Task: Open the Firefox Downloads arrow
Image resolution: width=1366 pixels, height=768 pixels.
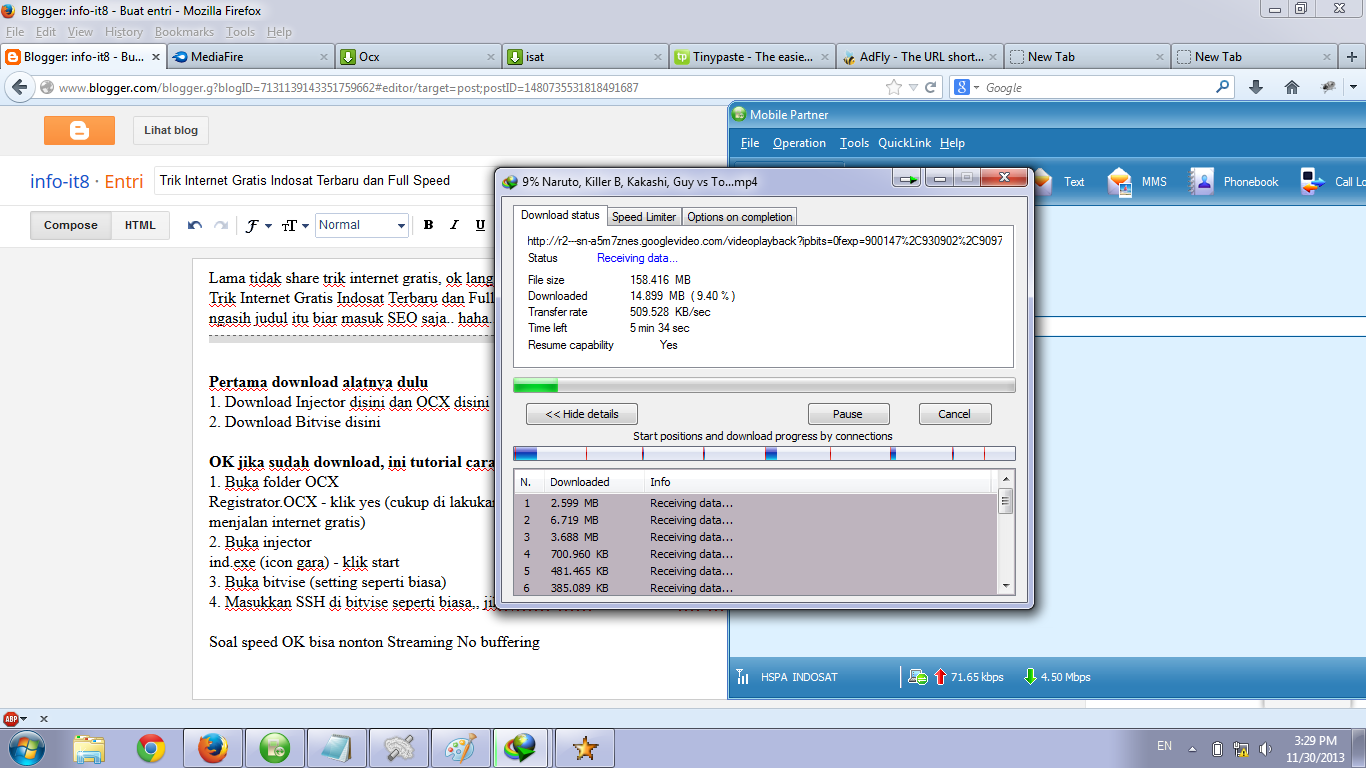Action: pos(1256,87)
